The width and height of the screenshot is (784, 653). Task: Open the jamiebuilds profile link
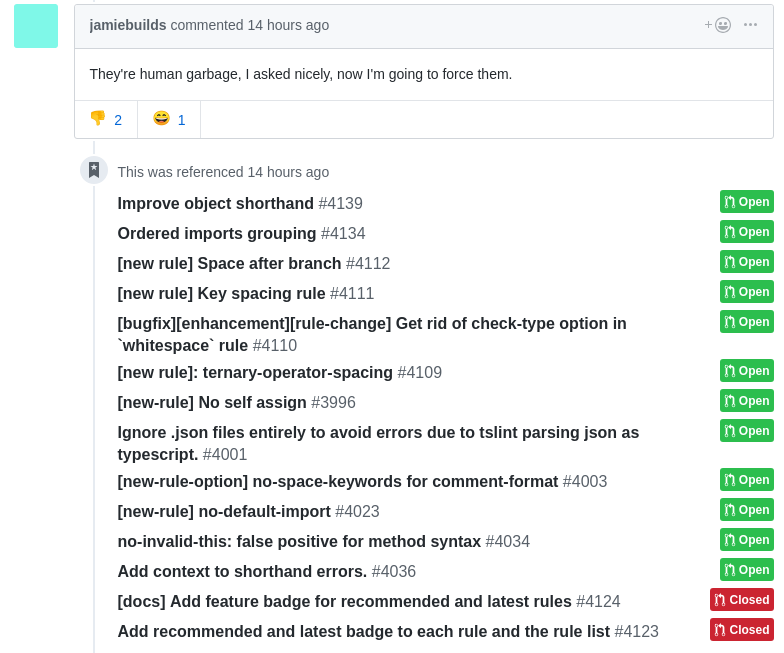128,25
